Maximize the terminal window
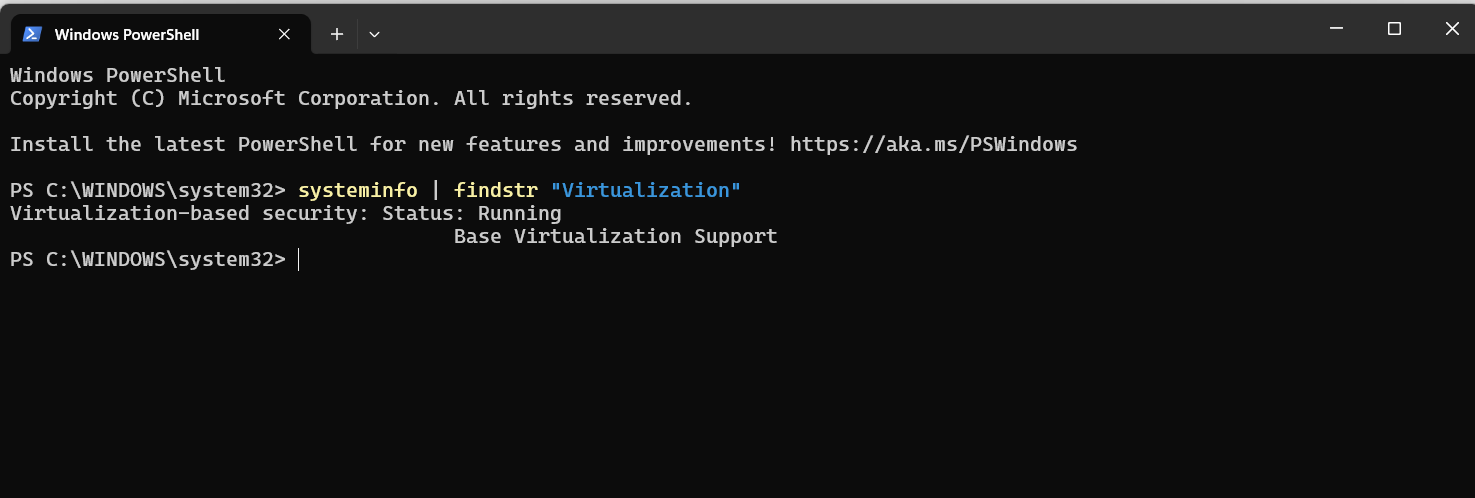1475x498 pixels. click(1394, 29)
